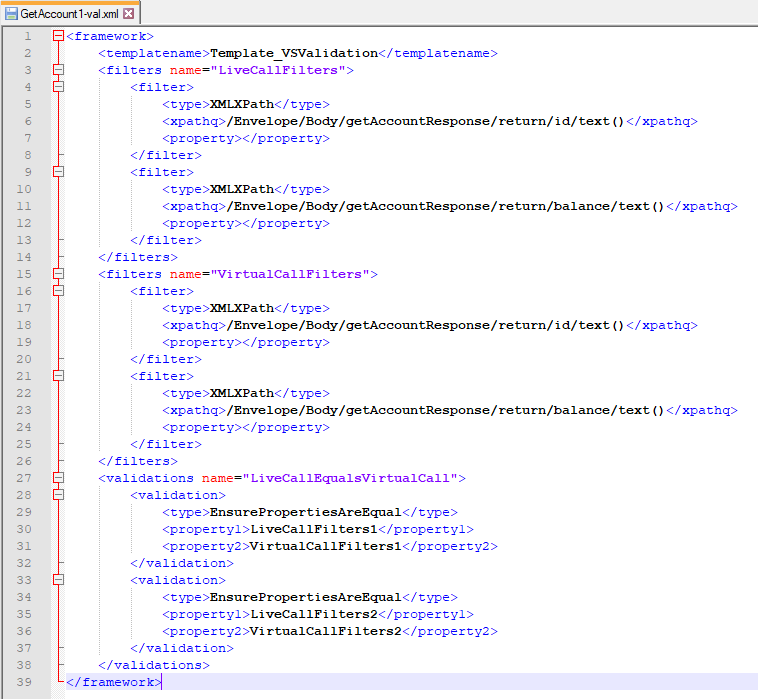The image size is (758, 699).
Task: Click the "LiveCallEqualsVirtualCall" attribute value
Action: click(x=350, y=478)
